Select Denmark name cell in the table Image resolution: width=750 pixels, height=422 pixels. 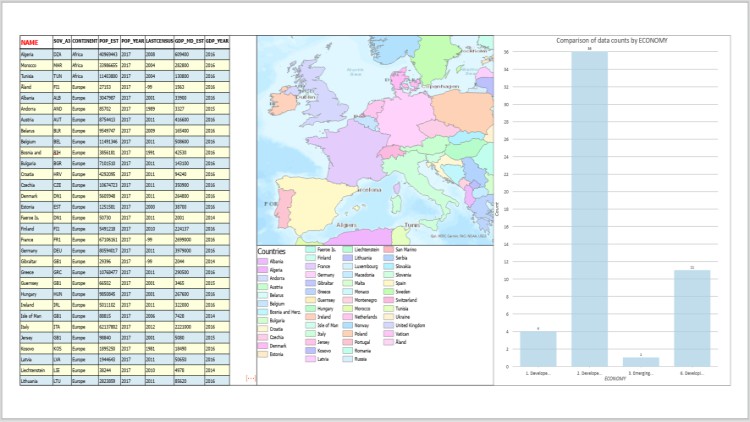point(36,196)
